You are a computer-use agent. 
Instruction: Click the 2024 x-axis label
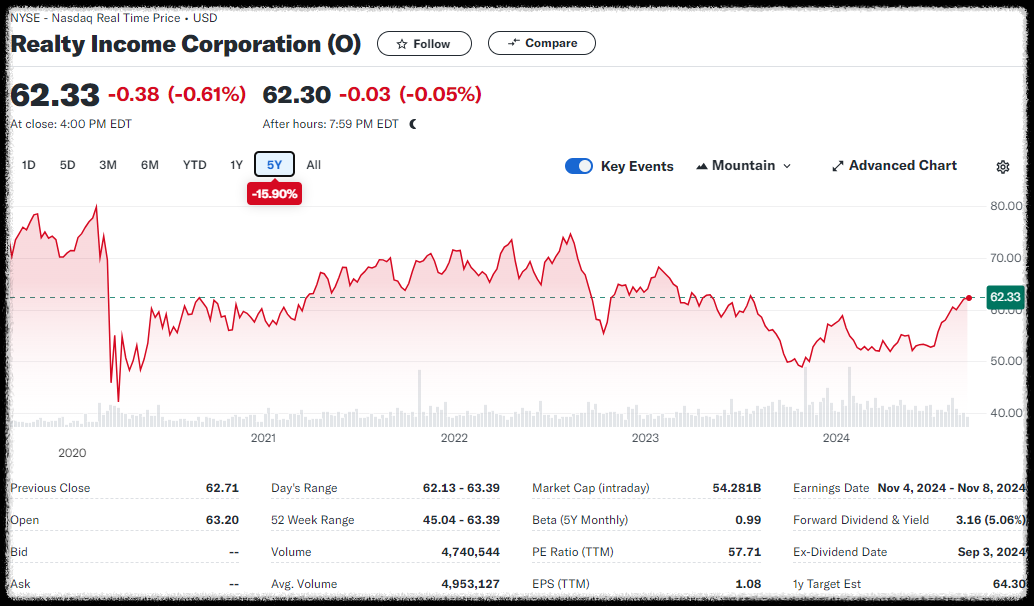tap(836, 438)
